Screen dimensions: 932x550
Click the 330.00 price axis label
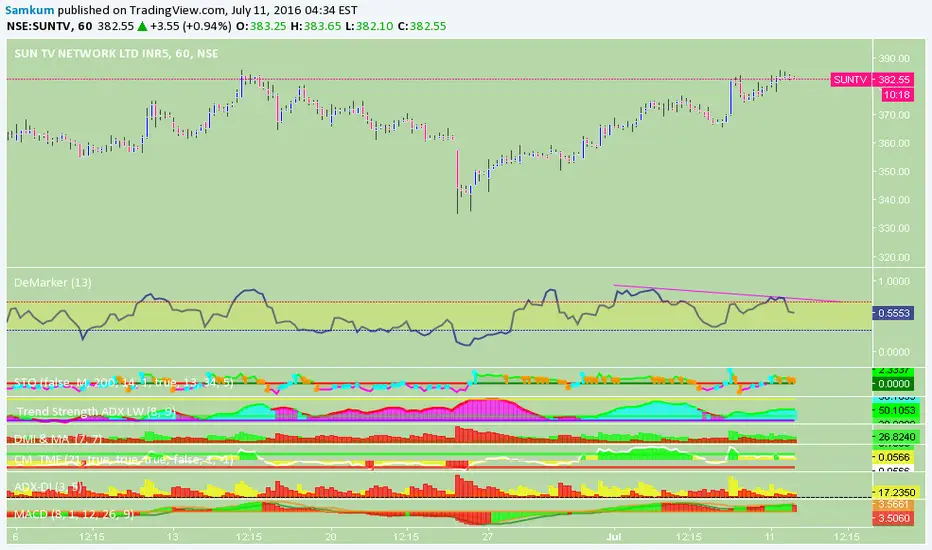[x=894, y=228]
